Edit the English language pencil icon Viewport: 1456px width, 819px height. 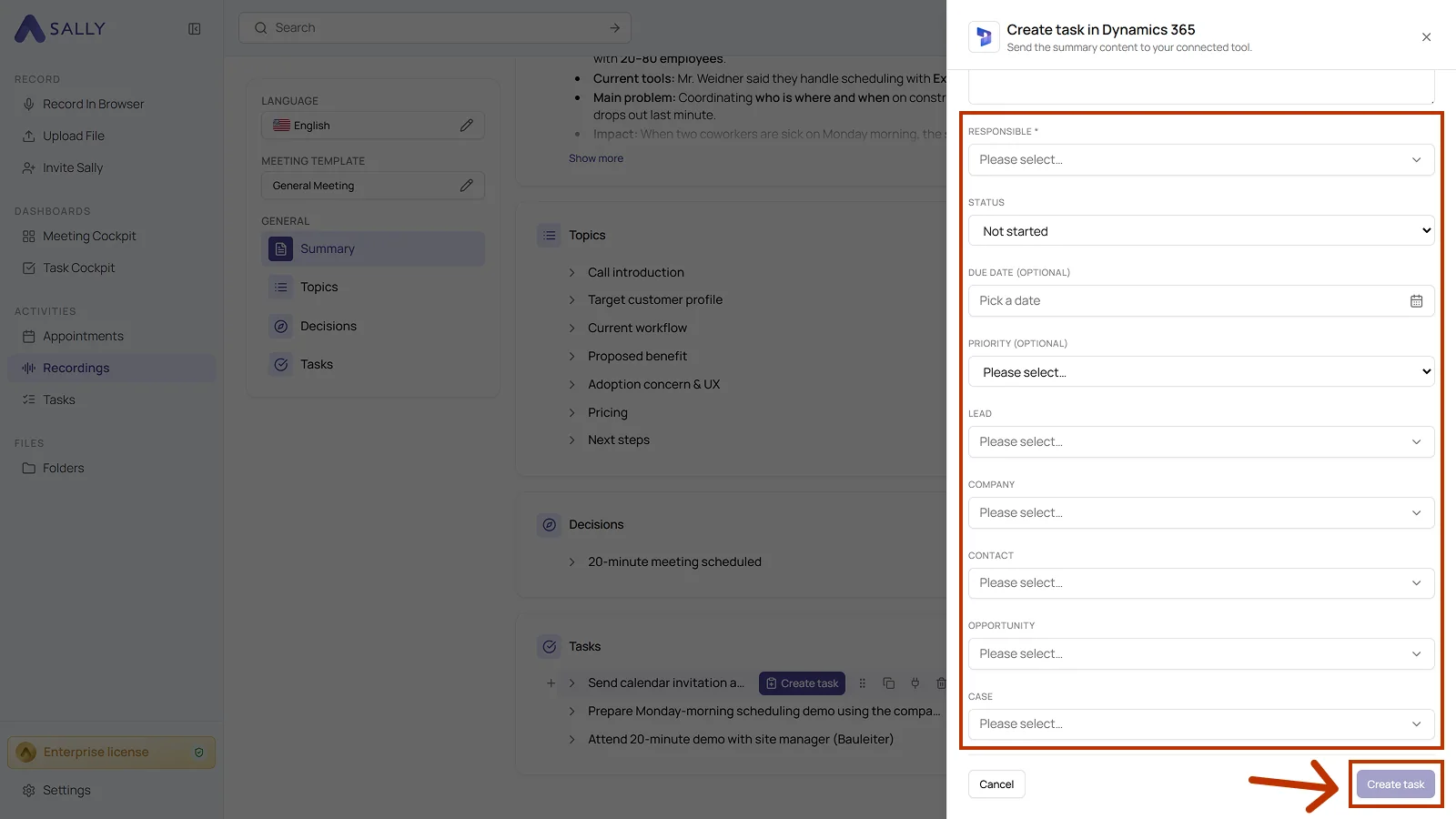466,126
